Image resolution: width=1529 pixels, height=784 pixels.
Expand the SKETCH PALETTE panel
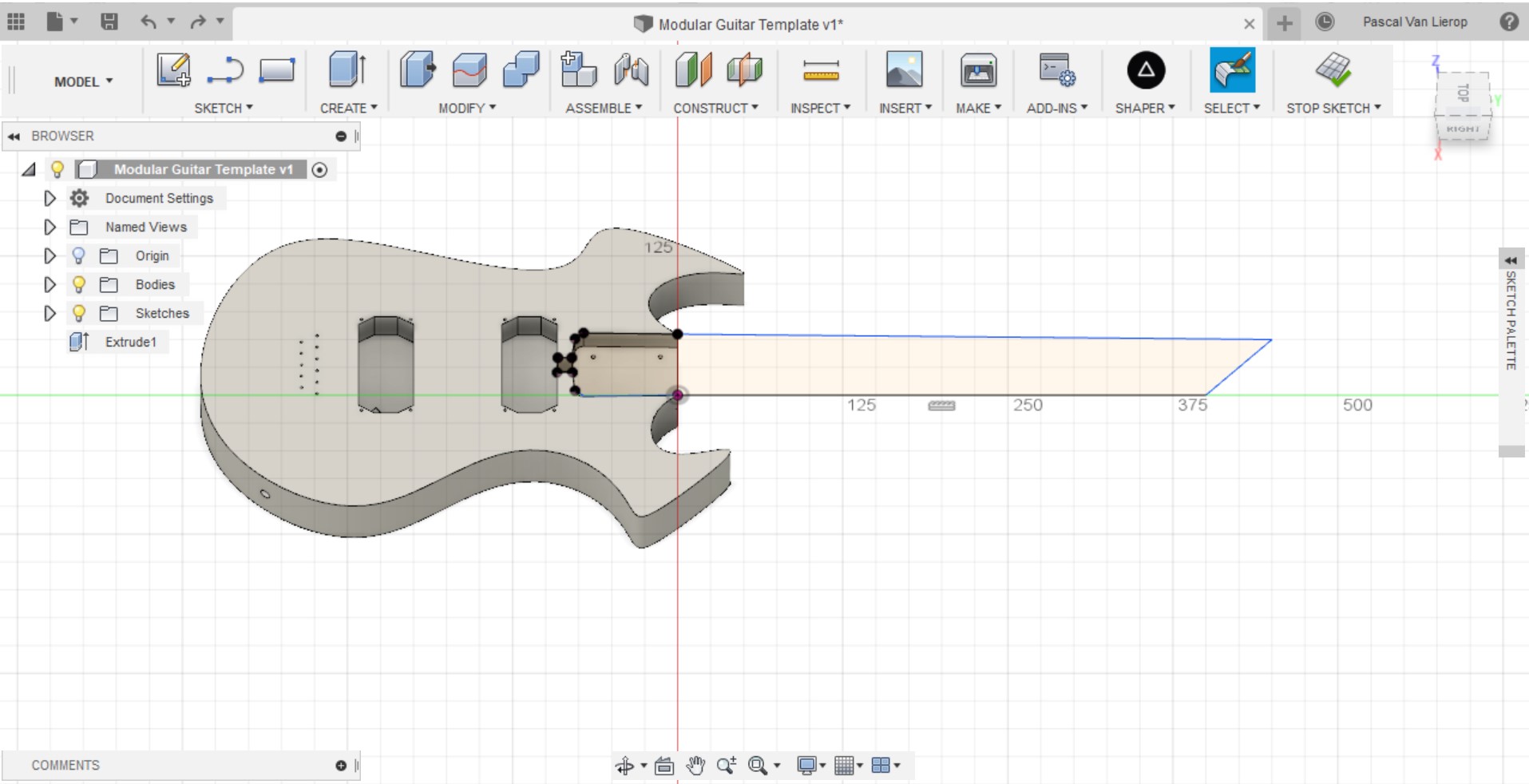tap(1511, 261)
